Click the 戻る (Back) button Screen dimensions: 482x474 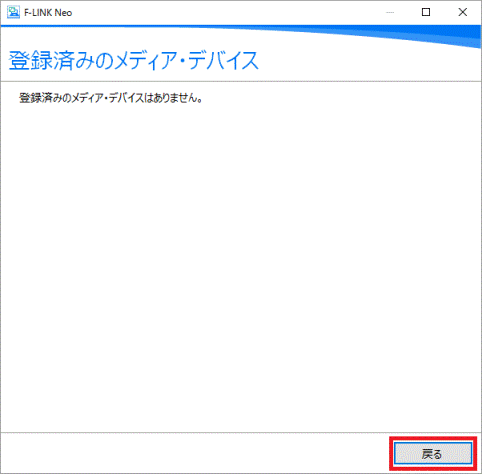[433, 453]
